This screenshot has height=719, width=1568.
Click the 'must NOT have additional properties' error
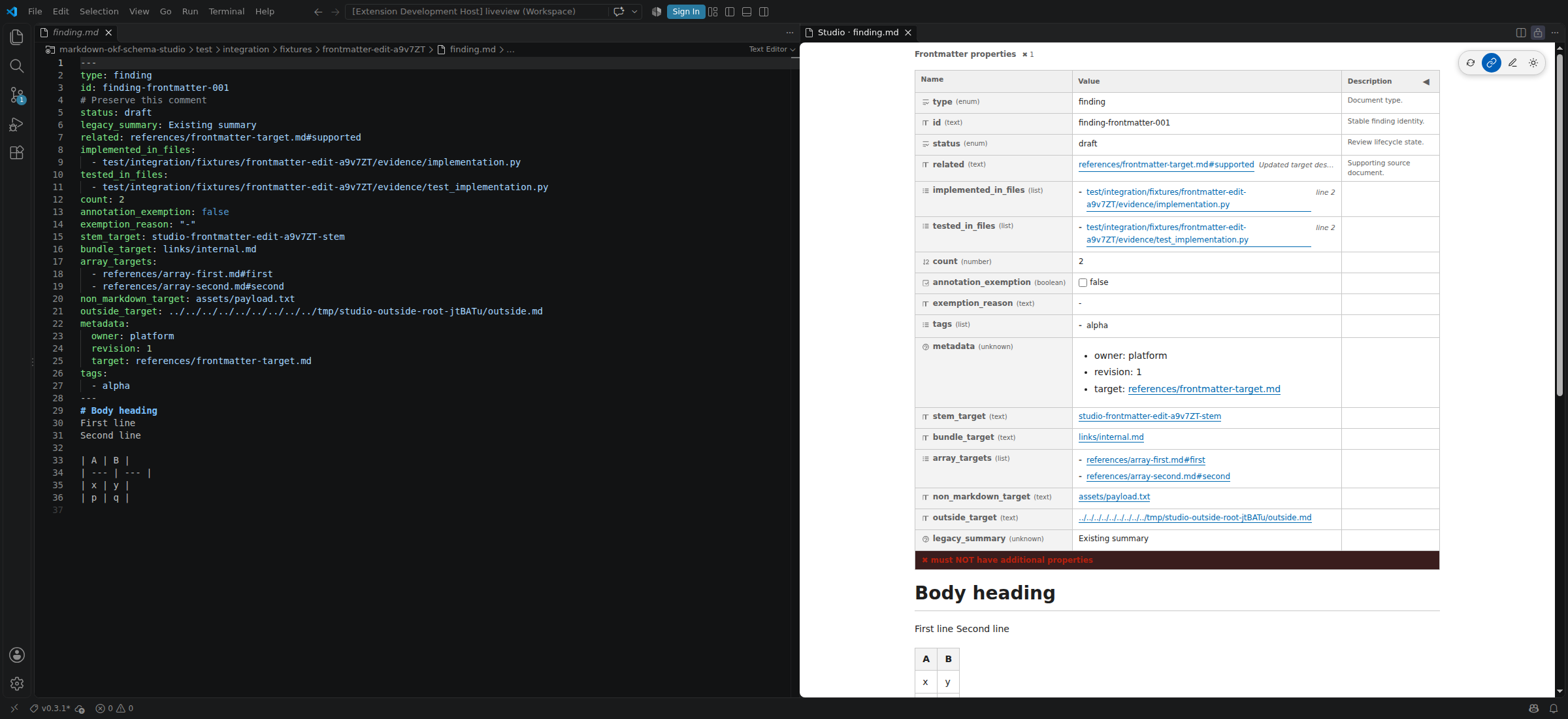pos(1177,560)
